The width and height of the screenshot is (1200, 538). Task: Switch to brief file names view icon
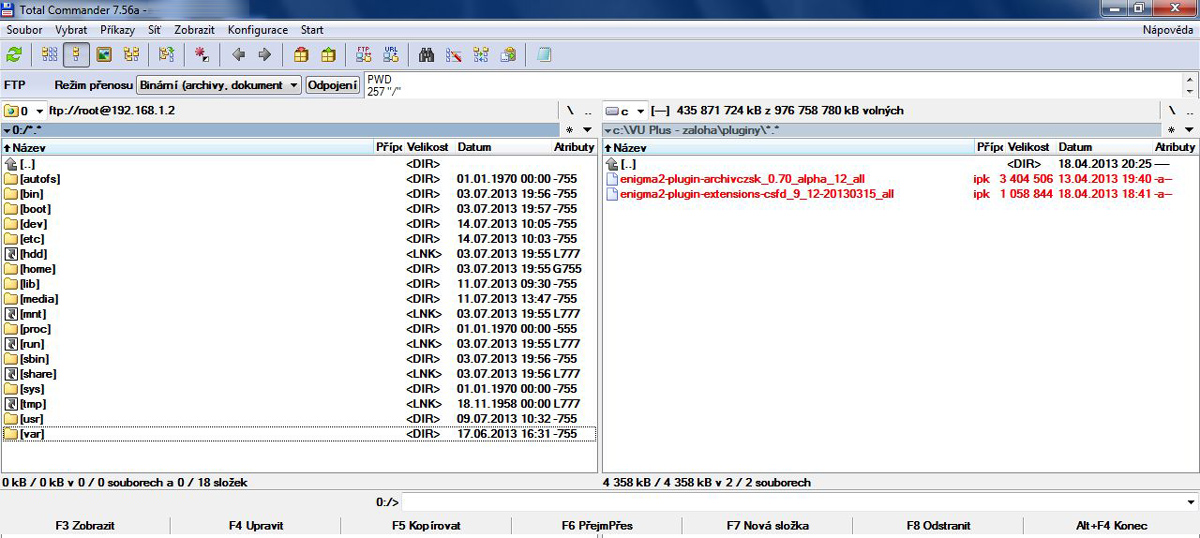[x=49, y=55]
